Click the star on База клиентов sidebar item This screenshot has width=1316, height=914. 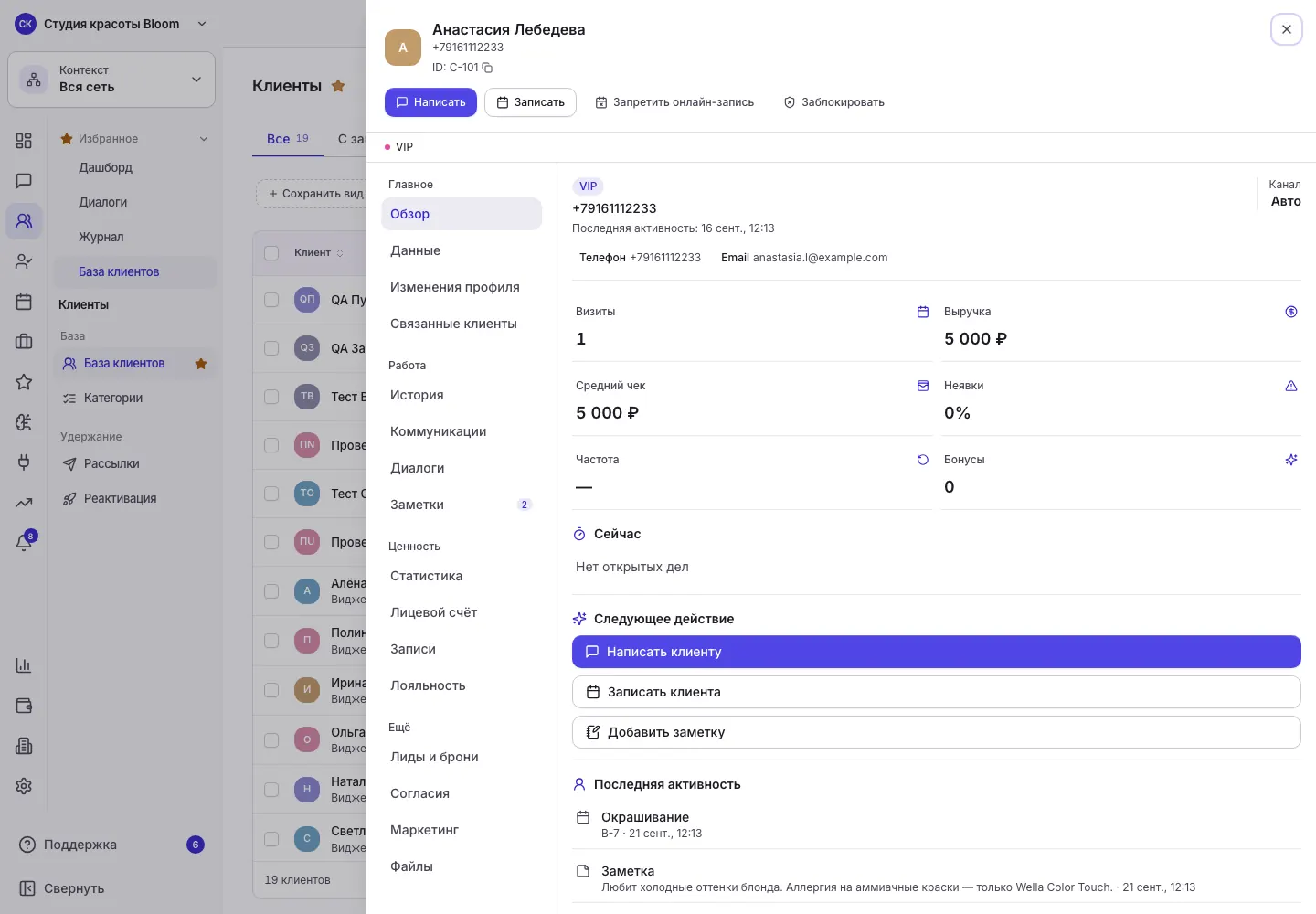click(201, 364)
